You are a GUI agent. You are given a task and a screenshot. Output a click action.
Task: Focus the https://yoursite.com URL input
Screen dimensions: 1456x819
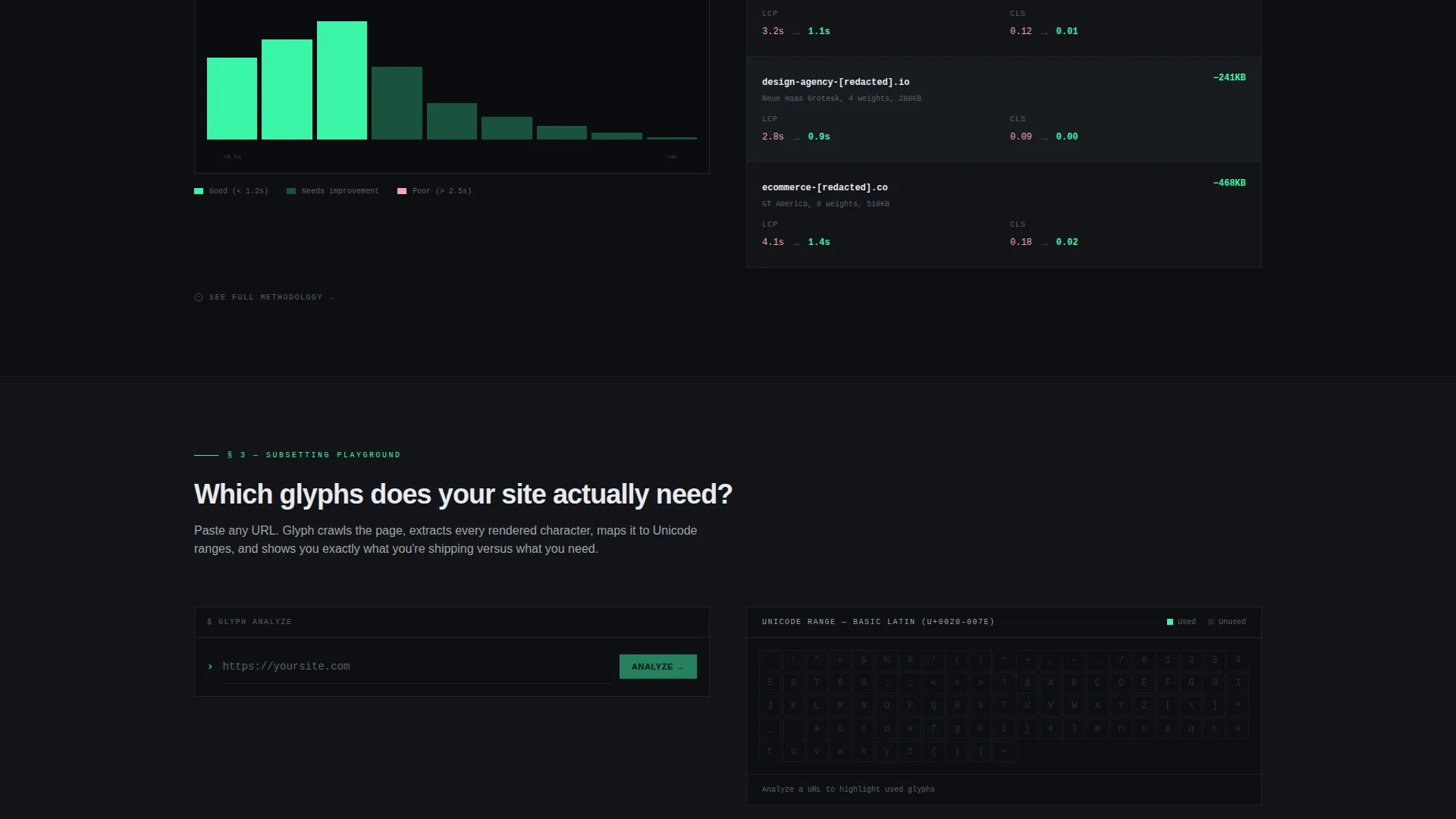[416, 667]
